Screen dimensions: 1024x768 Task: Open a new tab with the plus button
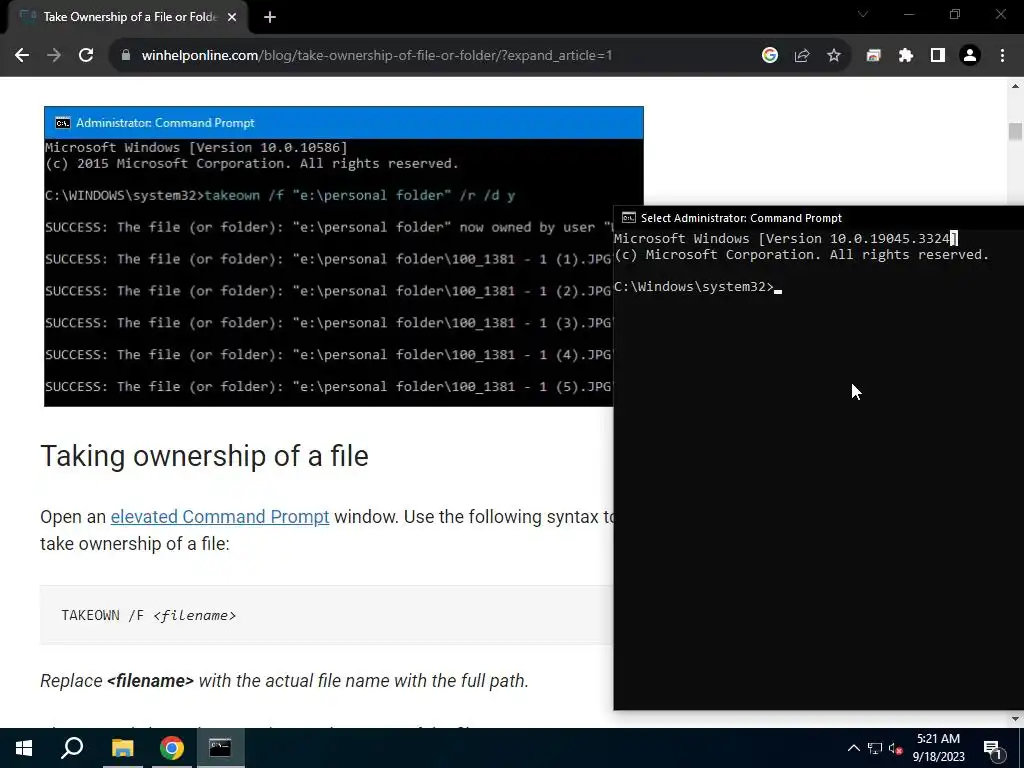tap(270, 18)
